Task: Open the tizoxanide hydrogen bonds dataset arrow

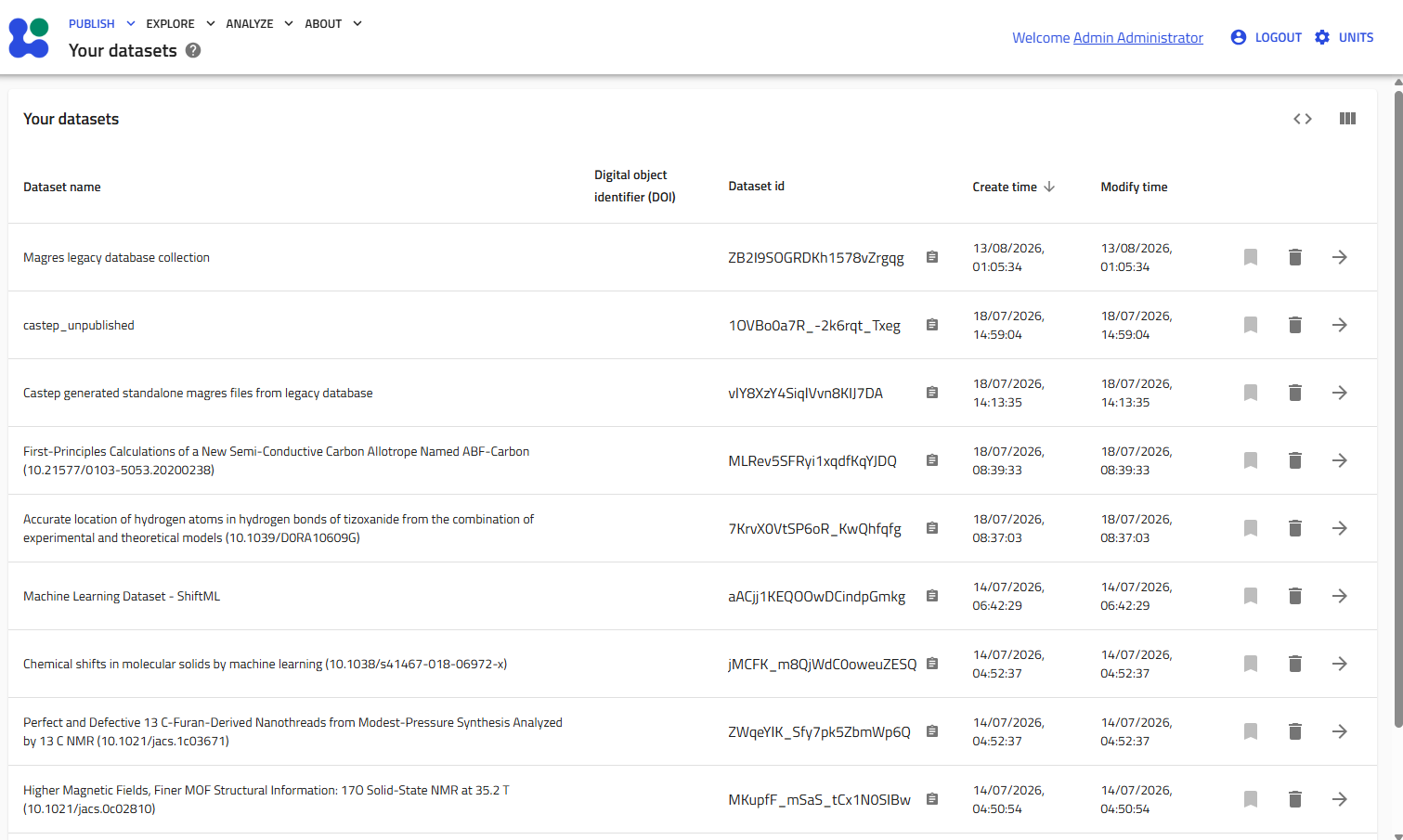Action: click(x=1340, y=528)
